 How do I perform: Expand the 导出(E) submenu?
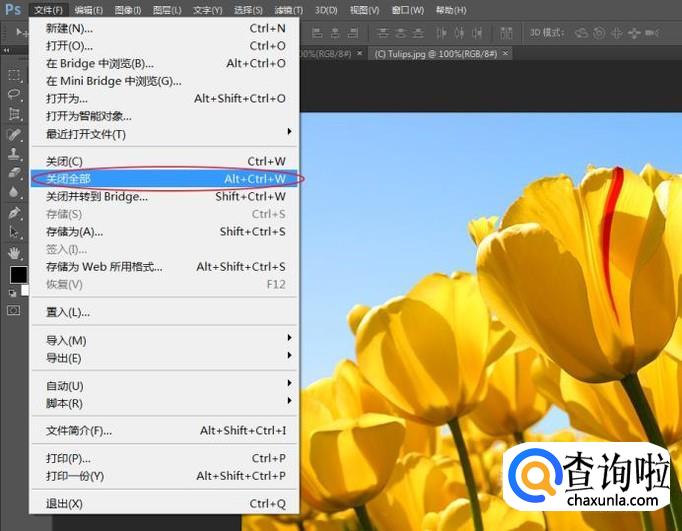tap(164, 358)
